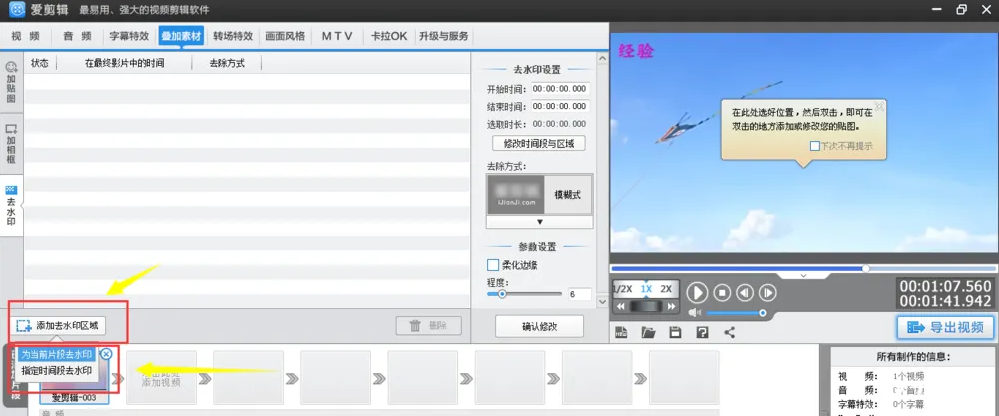Stop the video playback
The height and width of the screenshot is (416, 999).
pyautogui.click(x=722, y=293)
